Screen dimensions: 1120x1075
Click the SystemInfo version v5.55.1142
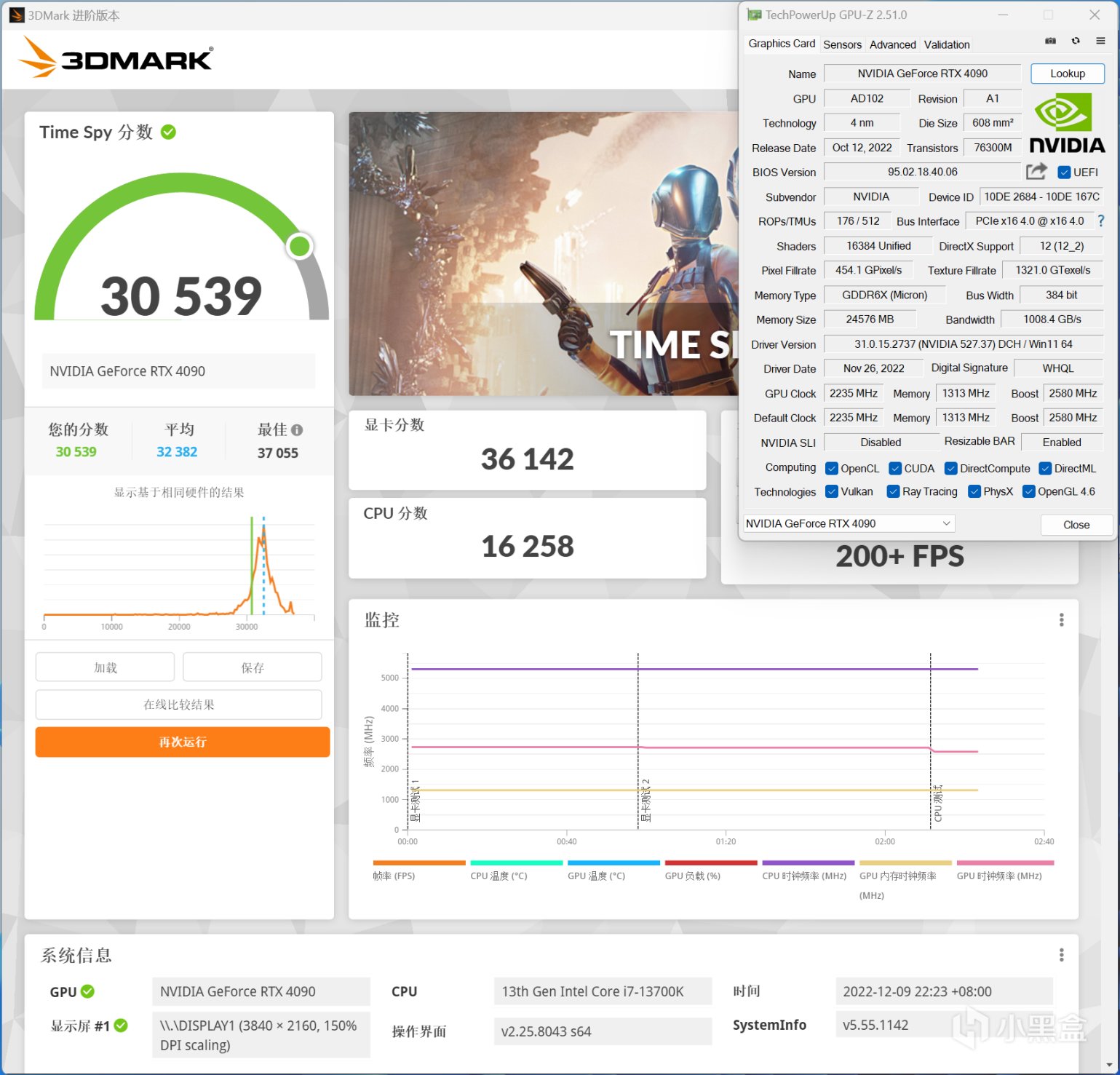[x=944, y=1025]
